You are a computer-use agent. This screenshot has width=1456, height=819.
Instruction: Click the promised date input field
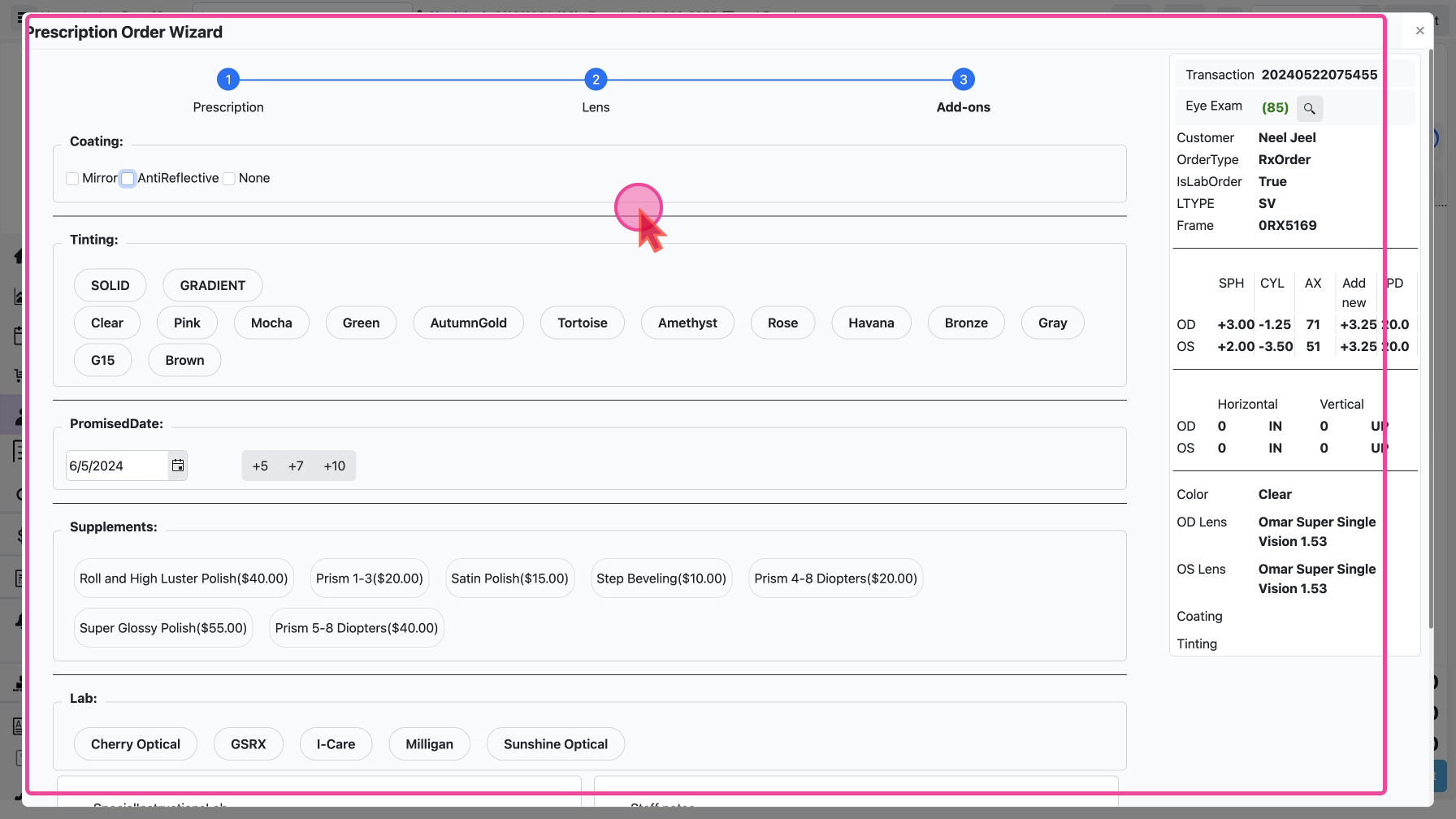[x=116, y=466]
